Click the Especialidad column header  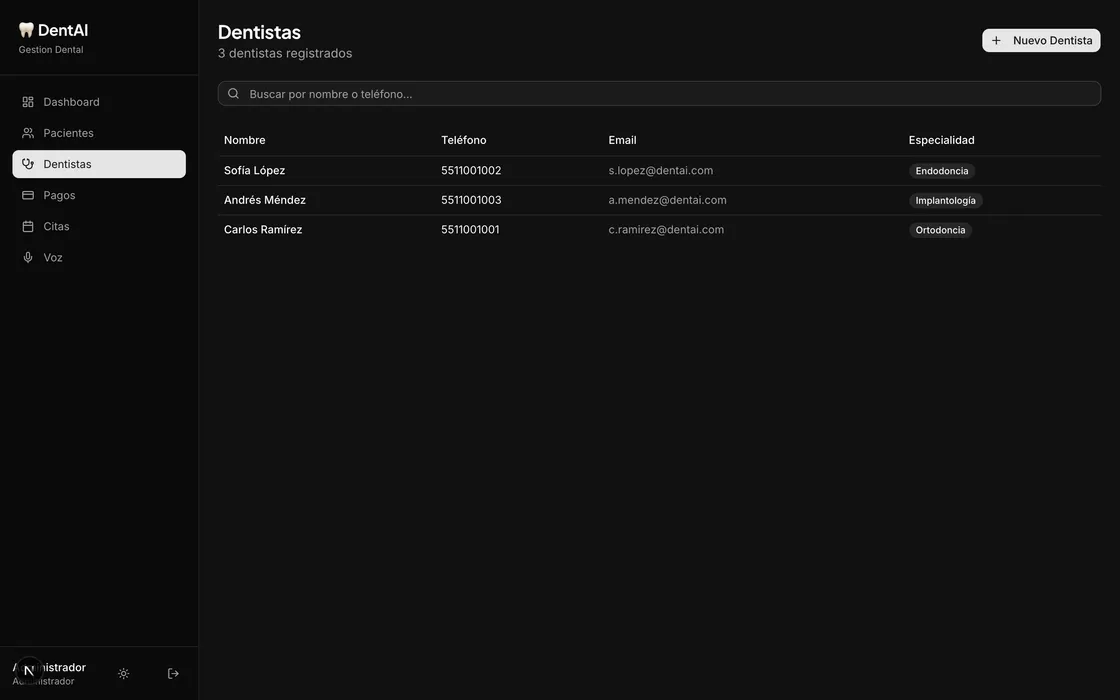tap(941, 140)
